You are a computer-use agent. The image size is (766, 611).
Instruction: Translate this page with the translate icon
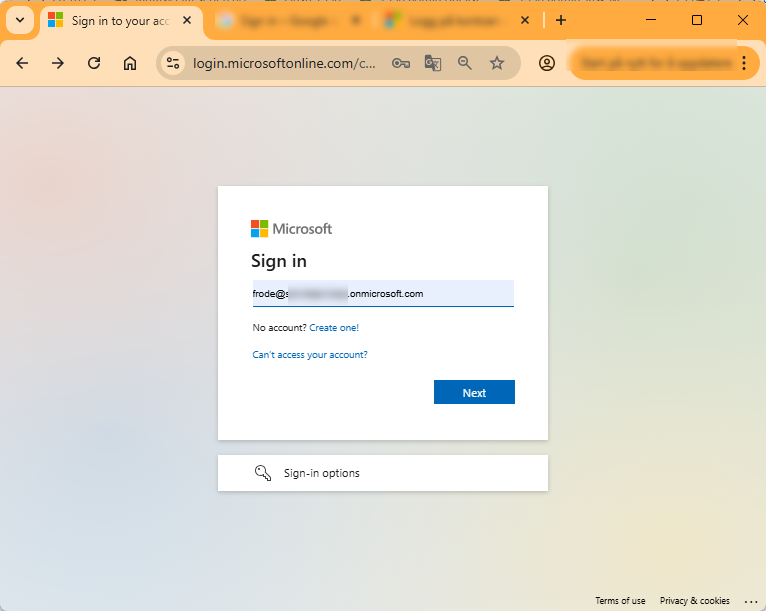pyautogui.click(x=433, y=63)
